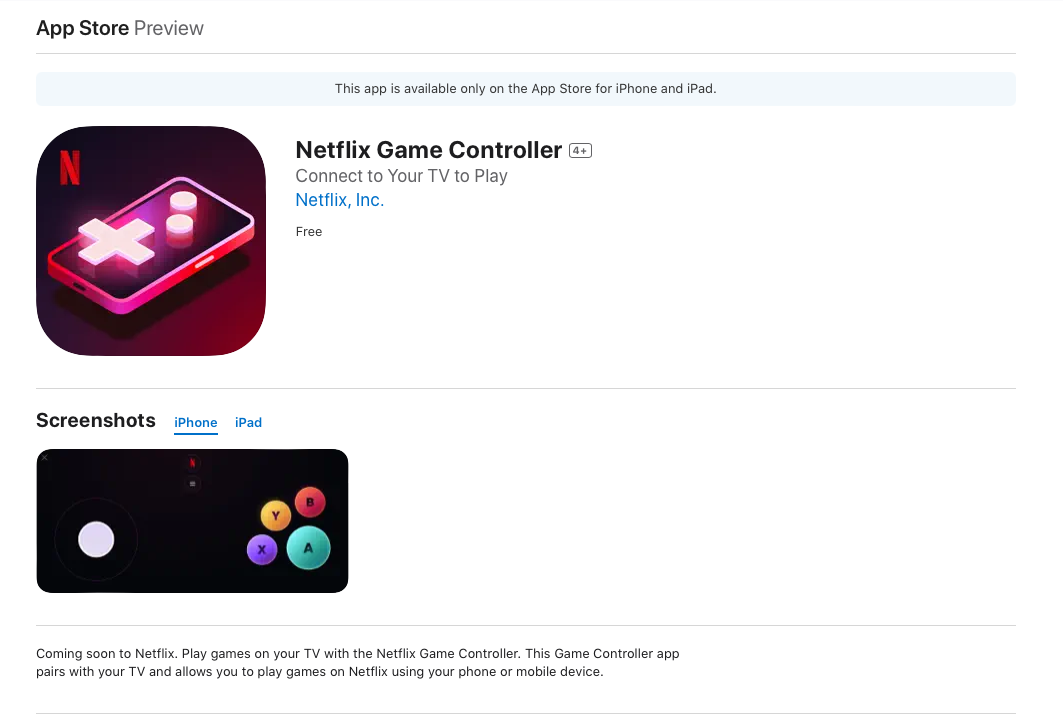Click the Free price label
The image size is (1063, 726).
309,232
